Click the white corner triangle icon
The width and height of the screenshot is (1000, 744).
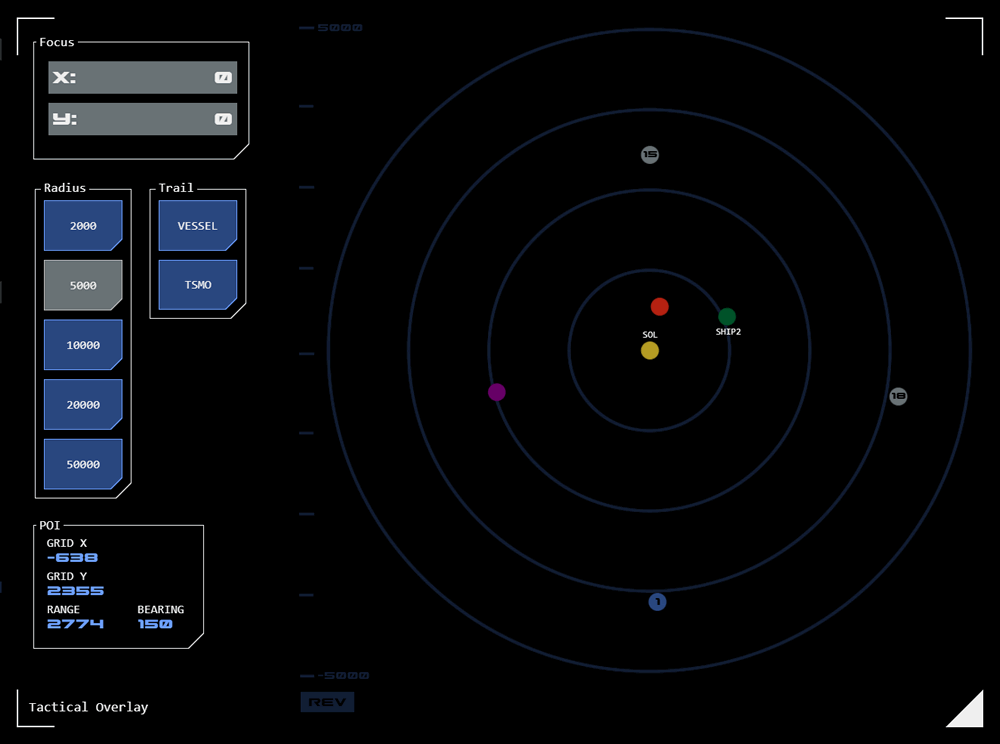coord(965,709)
